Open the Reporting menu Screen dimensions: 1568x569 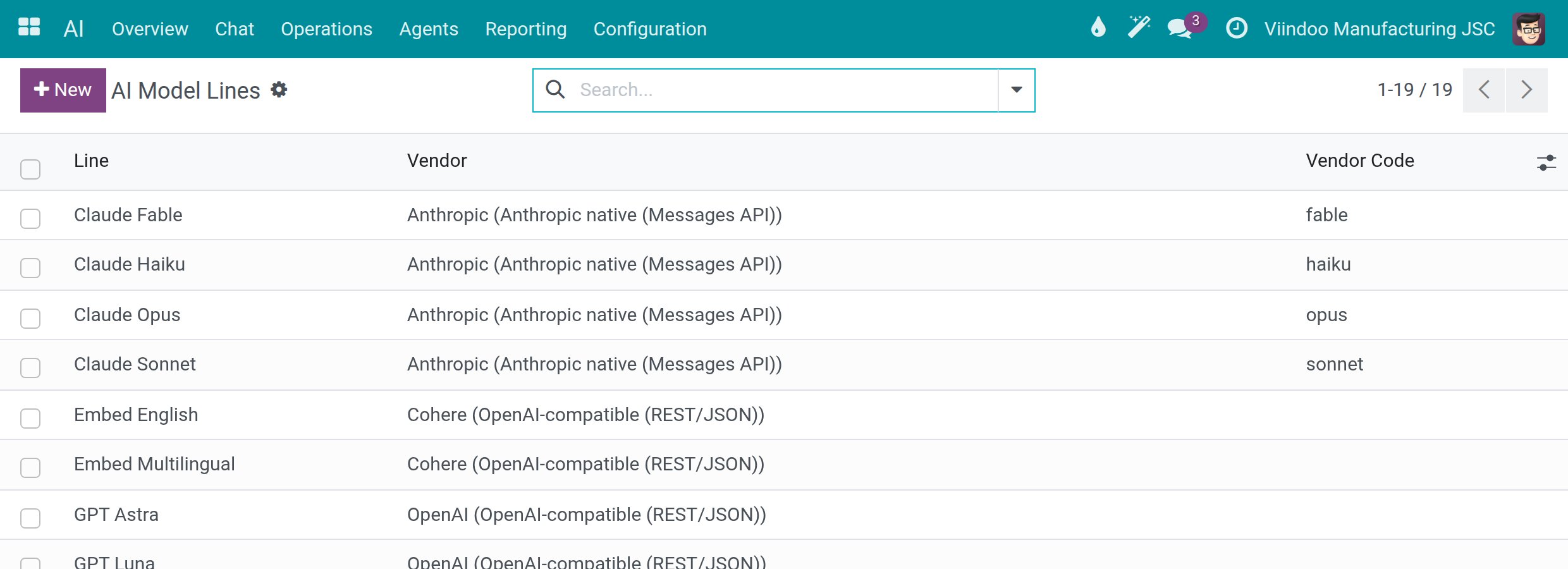(525, 29)
